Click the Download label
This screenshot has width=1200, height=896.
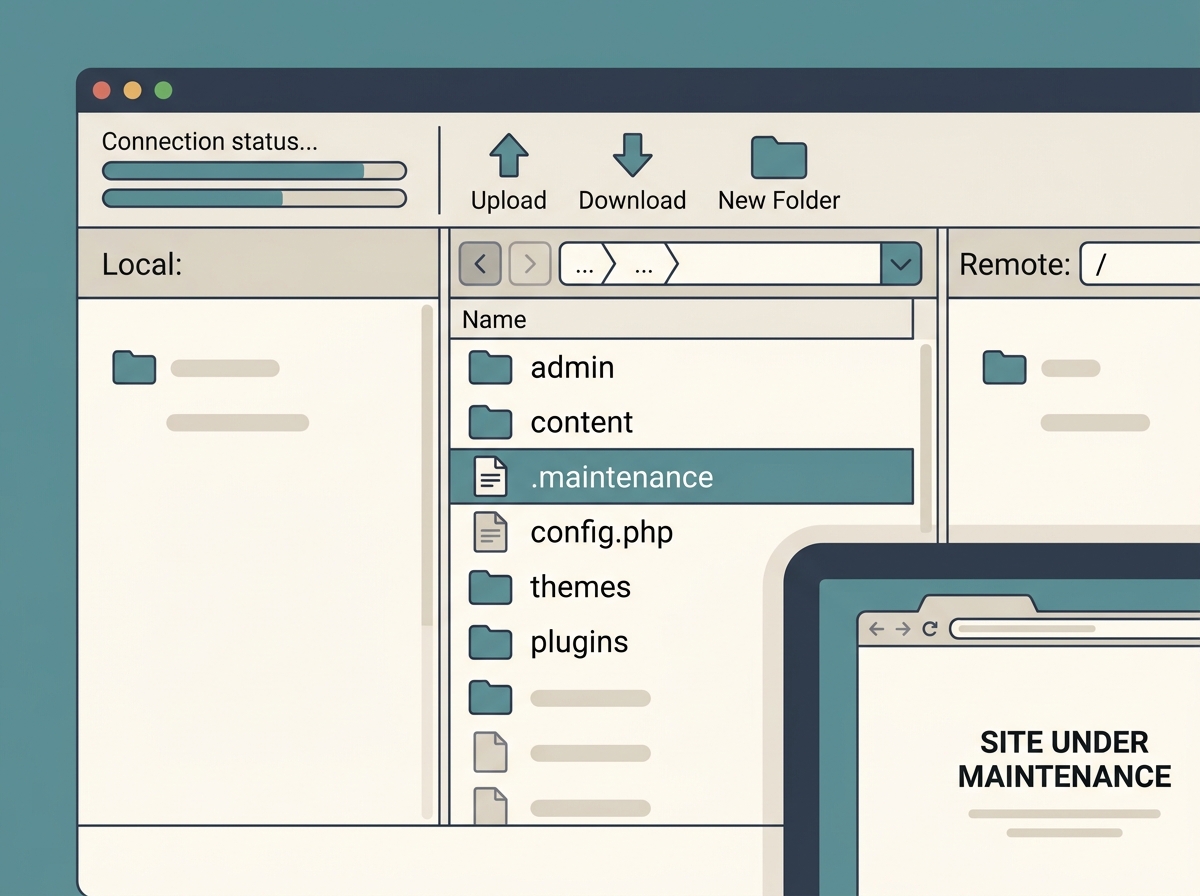pyautogui.click(x=632, y=200)
